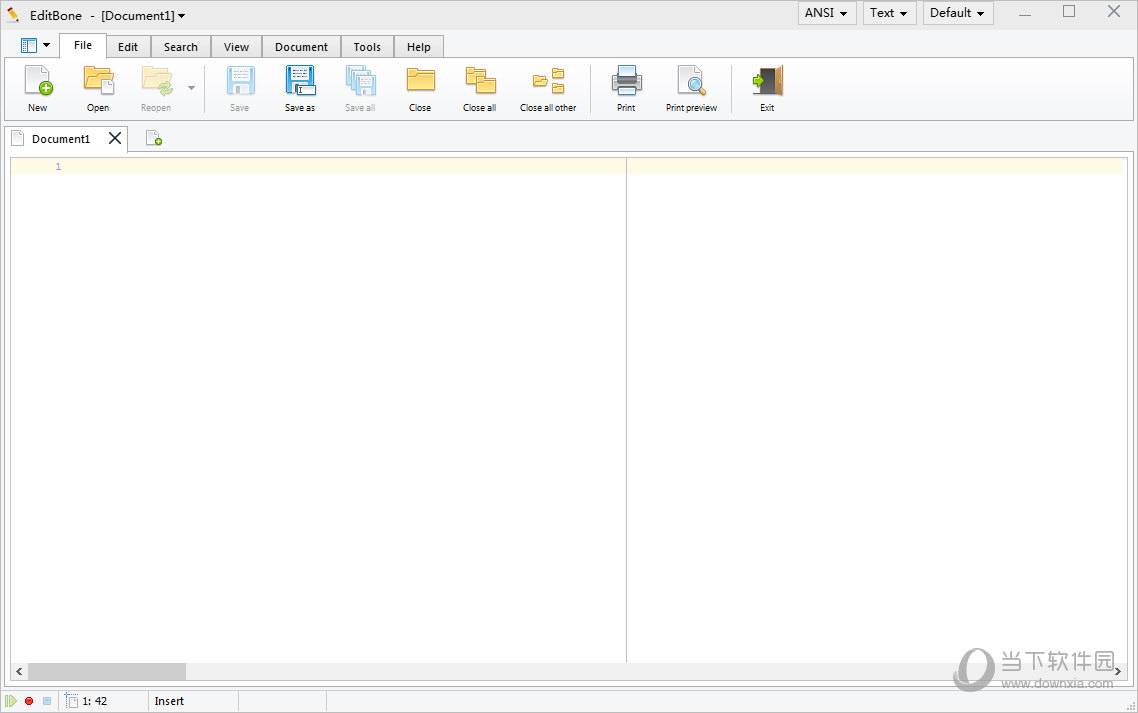
Task: Select Close all other icon
Action: point(549,80)
